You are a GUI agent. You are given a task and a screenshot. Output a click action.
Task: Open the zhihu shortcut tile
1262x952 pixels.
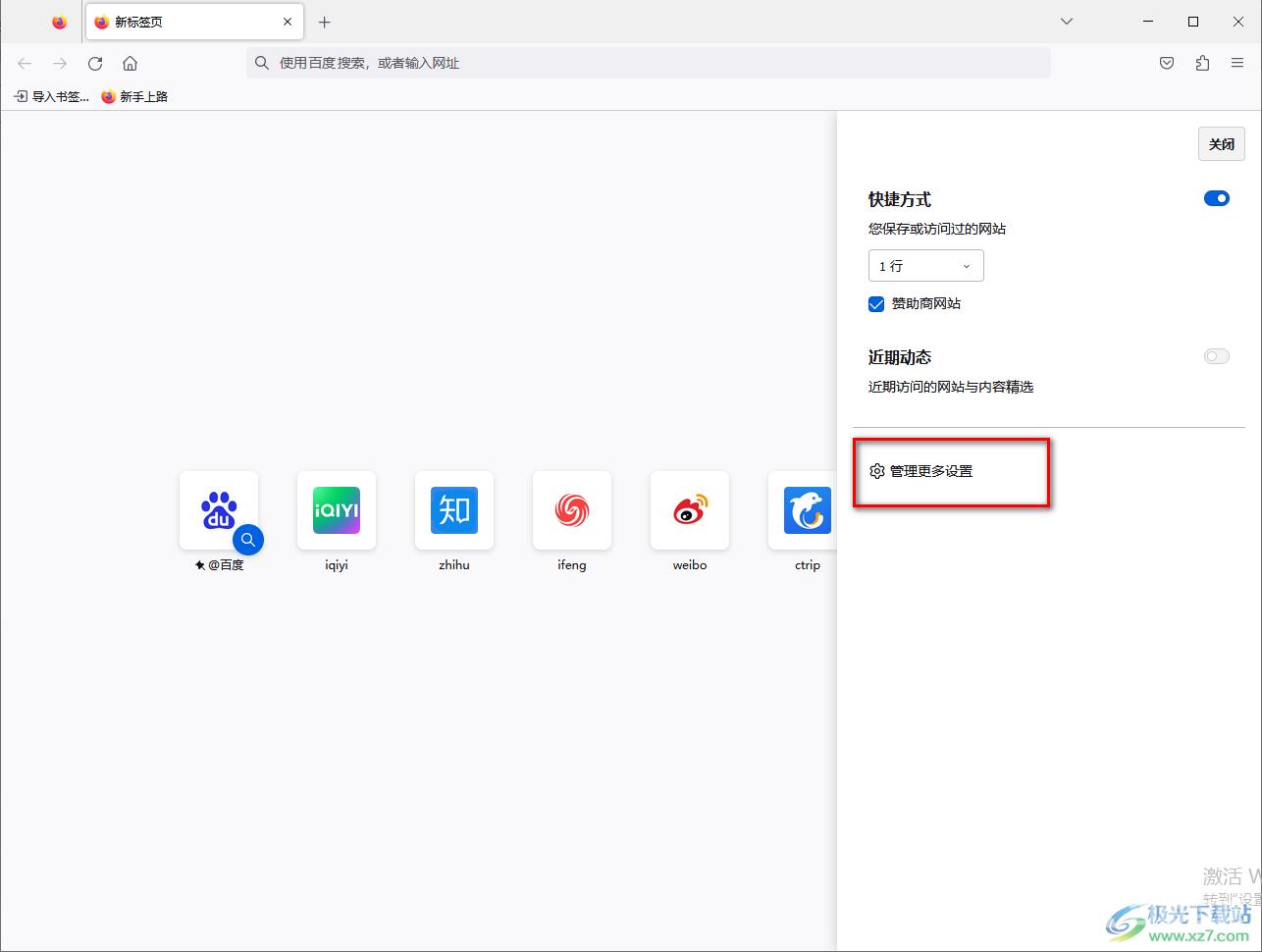[454, 510]
